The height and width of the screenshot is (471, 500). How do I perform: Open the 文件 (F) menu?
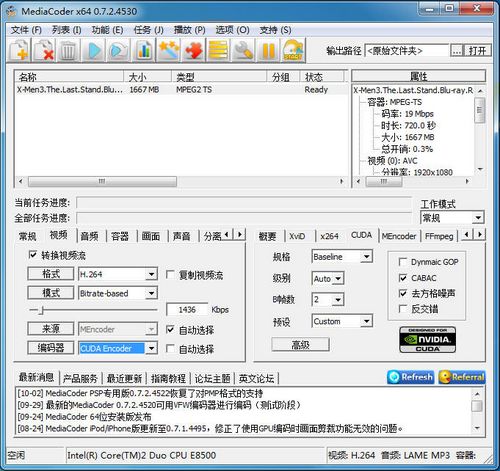point(26,30)
